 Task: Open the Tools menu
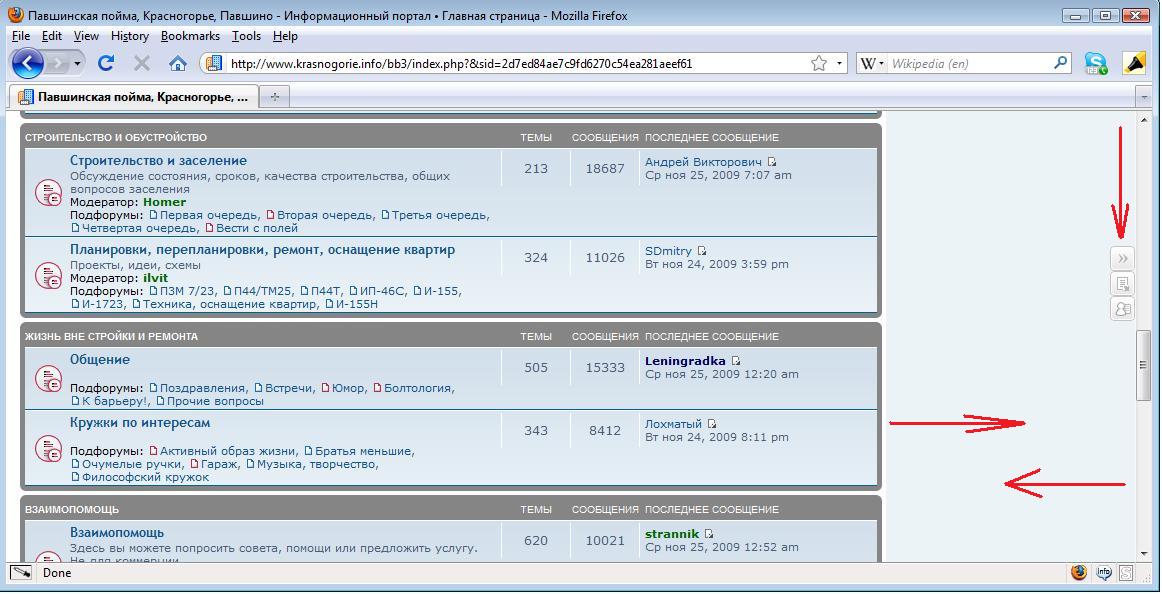pyautogui.click(x=246, y=36)
